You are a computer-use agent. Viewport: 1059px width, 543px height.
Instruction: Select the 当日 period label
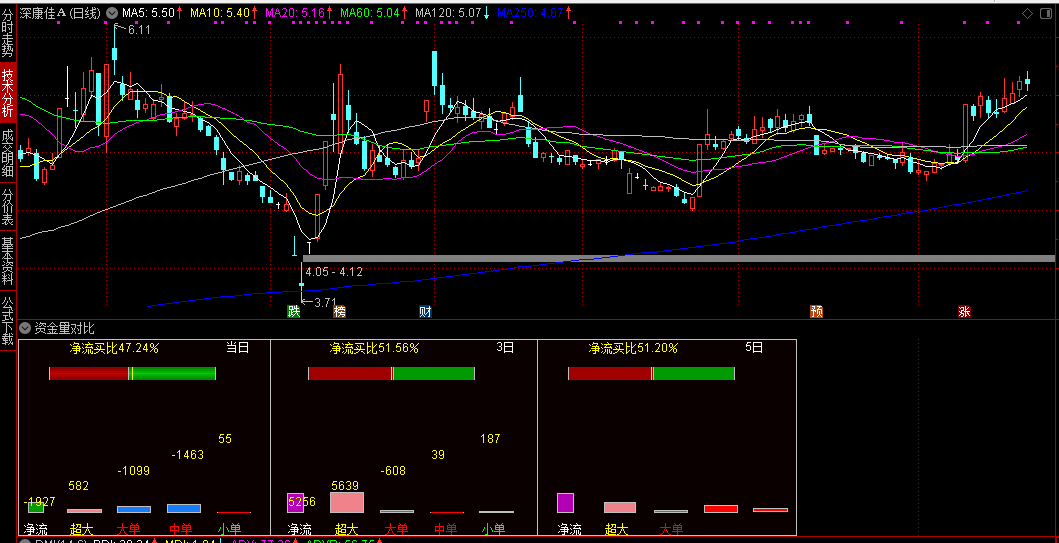click(x=237, y=348)
